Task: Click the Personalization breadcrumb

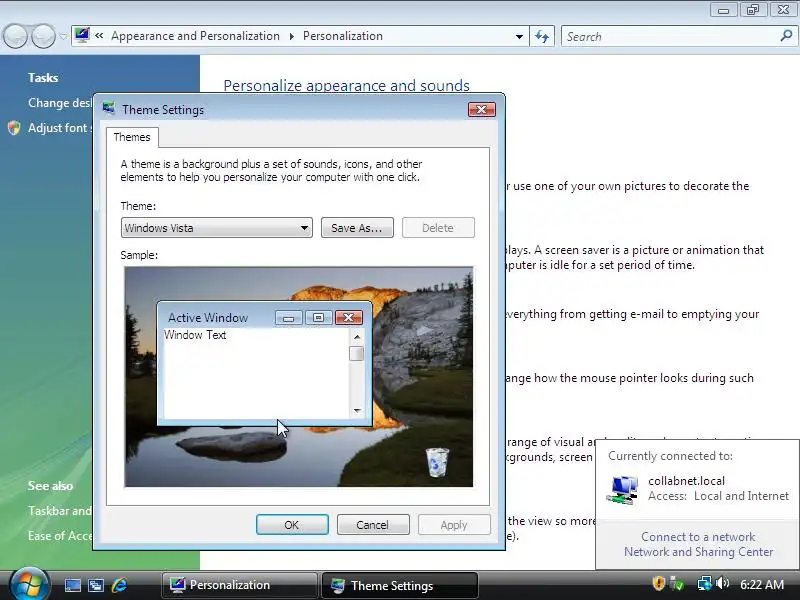Action: tap(343, 36)
